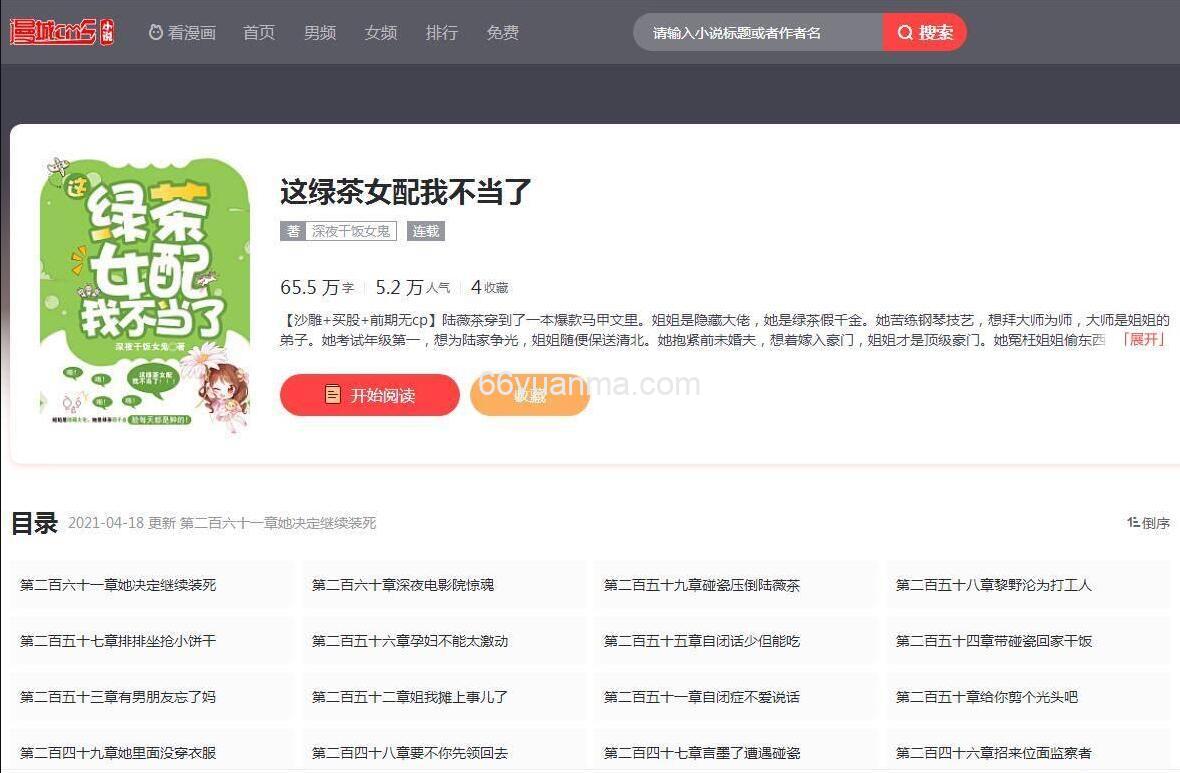Open the 首页 menu item
The height and width of the screenshot is (773, 1180).
(x=258, y=31)
